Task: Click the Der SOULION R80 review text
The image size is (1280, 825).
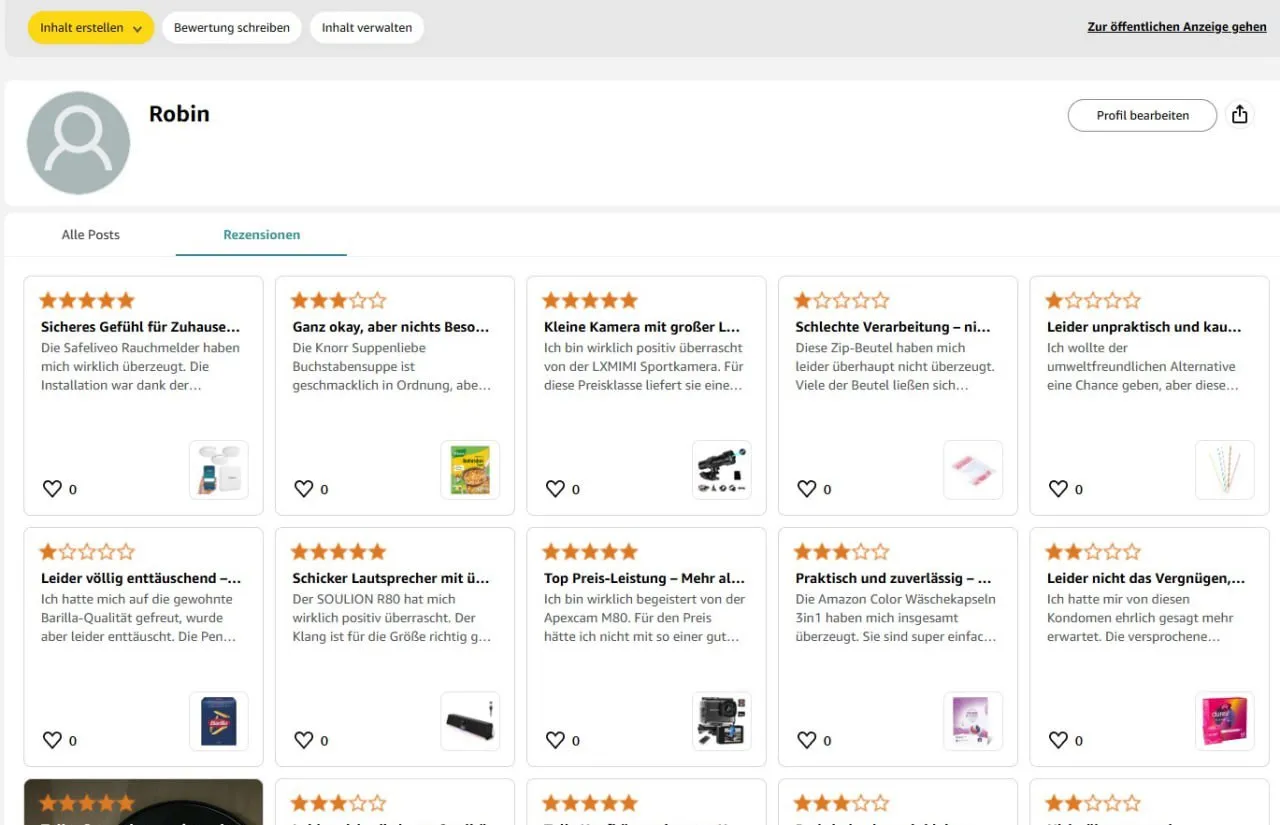Action: pos(391,618)
